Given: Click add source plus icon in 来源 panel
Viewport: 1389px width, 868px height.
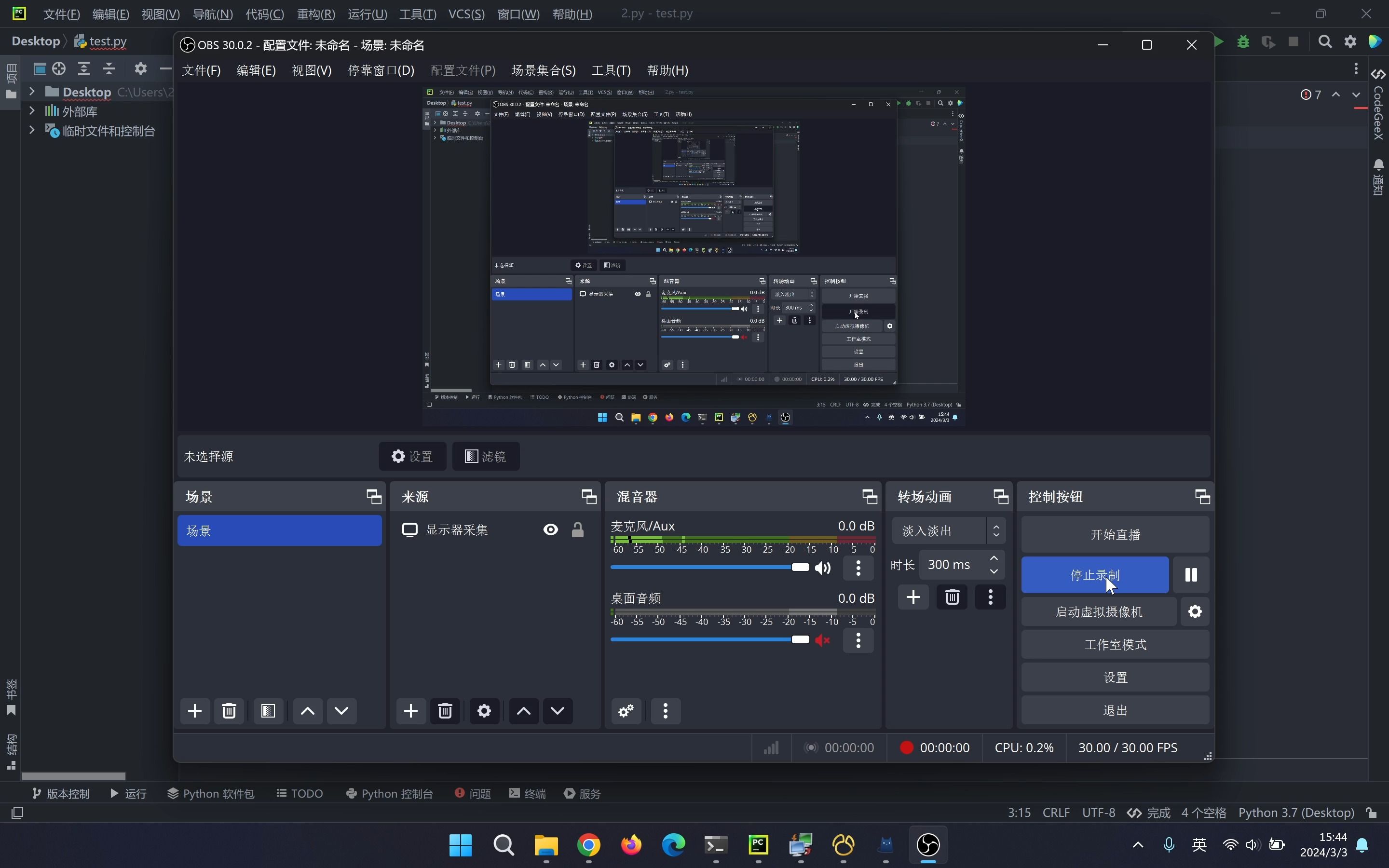Looking at the screenshot, I should [410, 711].
